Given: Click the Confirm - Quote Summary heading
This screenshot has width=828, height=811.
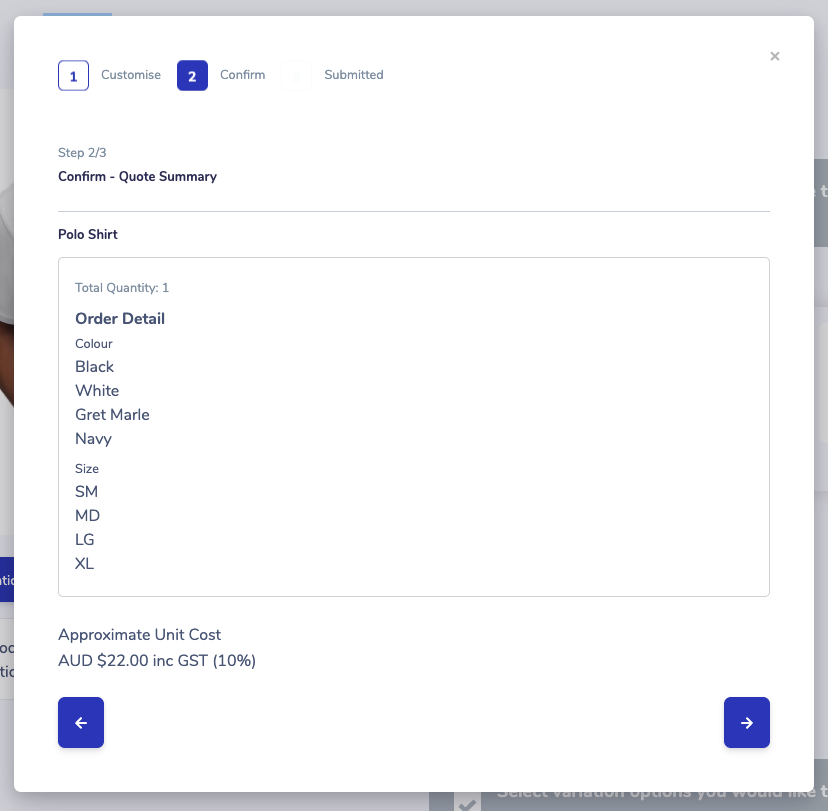Looking at the screenshot, I should pos(137,177).
